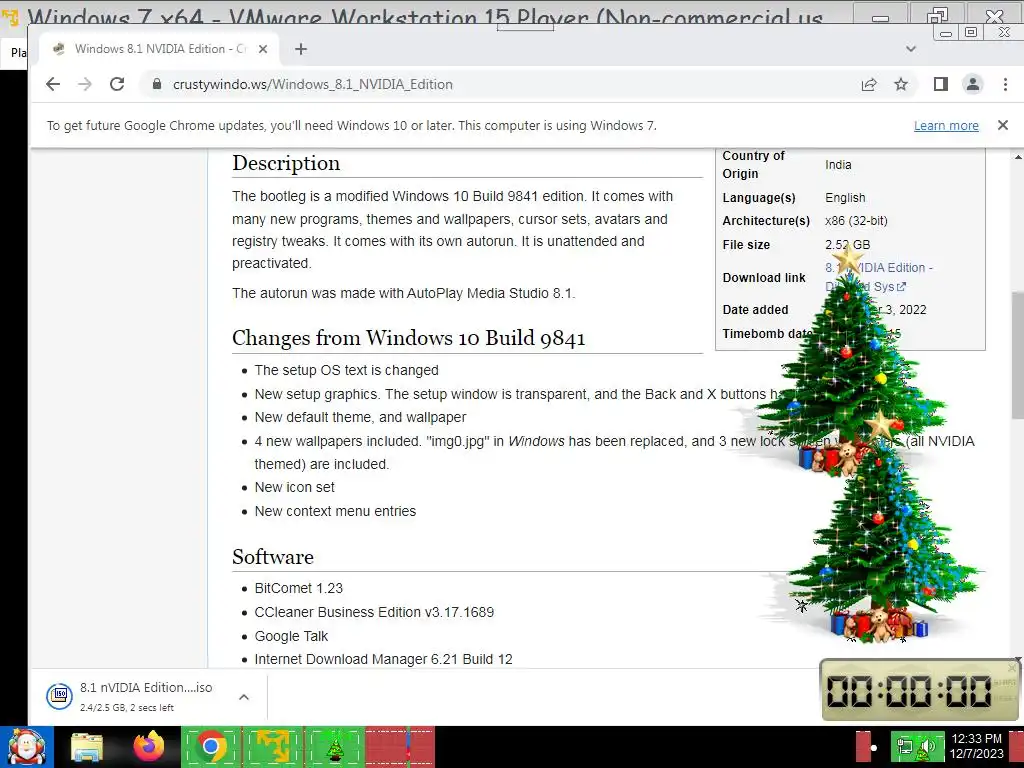Click the address bar URL
Viewport: 1024px width, 768px height.
tap(313, 84)
